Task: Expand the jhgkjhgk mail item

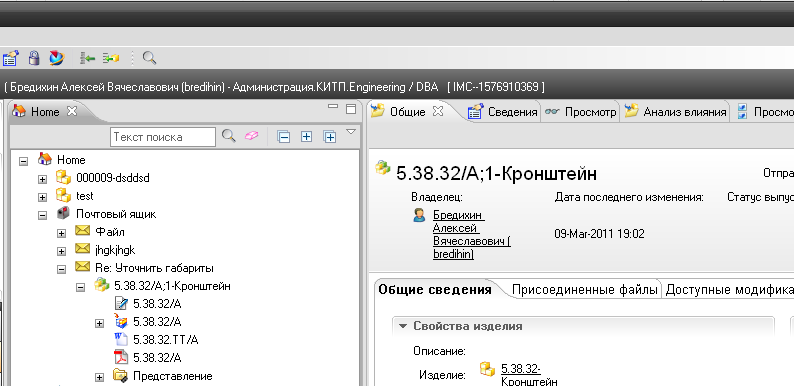Action: (x=61, y=251)
